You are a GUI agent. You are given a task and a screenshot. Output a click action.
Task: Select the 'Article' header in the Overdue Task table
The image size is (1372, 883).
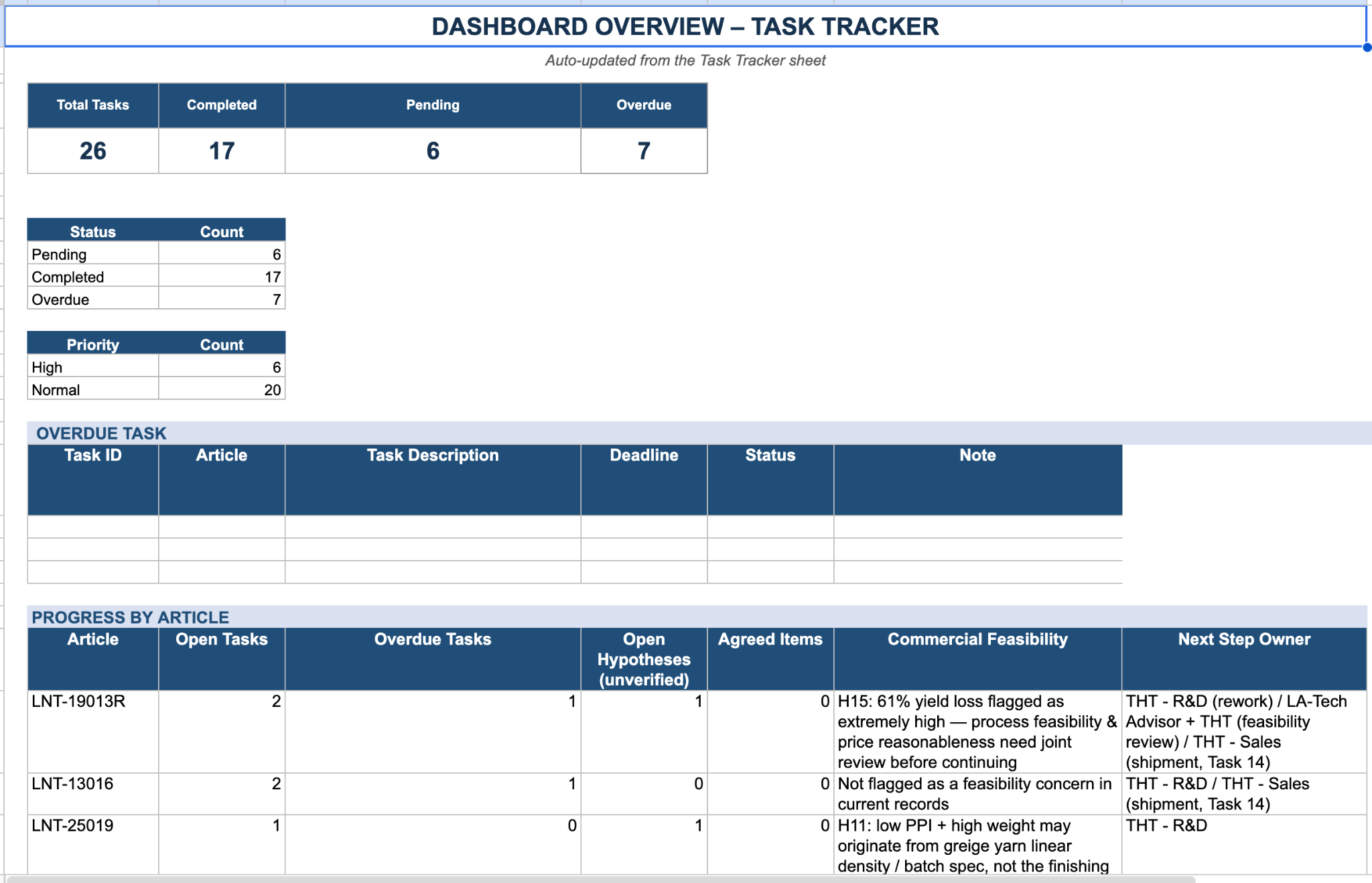pyautogui.click(x=222, y=480)
